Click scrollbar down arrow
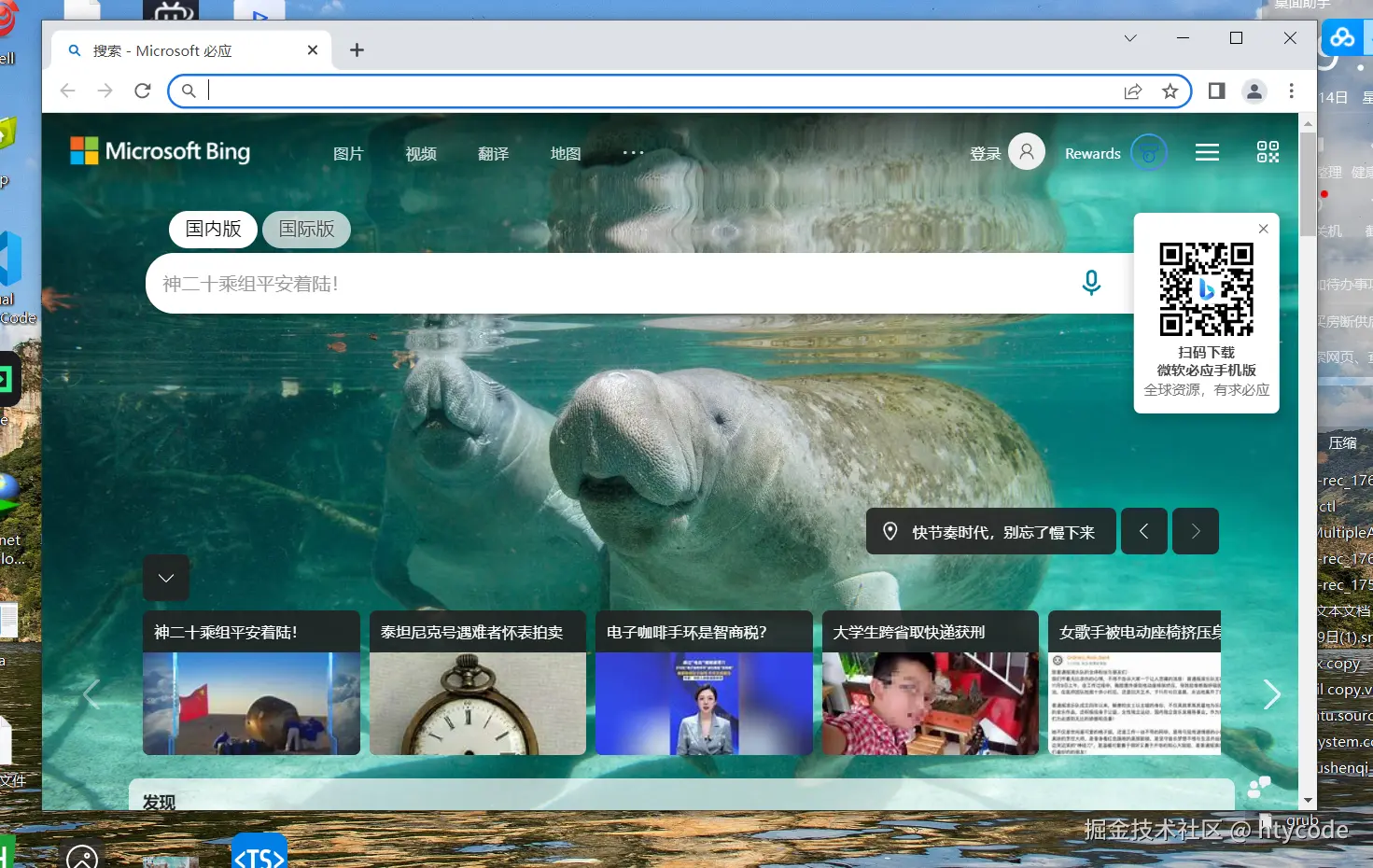Image resolution: width=1373 pixels, height=868 pixels. 1307,800
